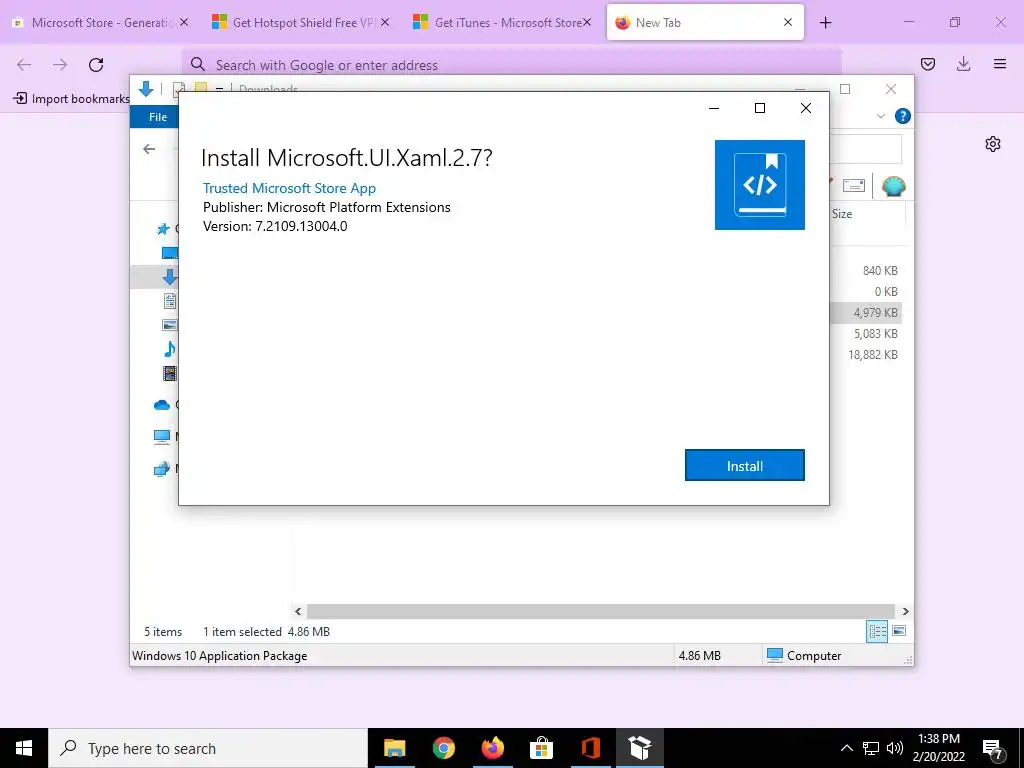This screenshot has height=768, width=1024.
Task: Click the horizontal scrollbar thumb in File Explorer
Action: pyautogui.click(x=600, y=611)
